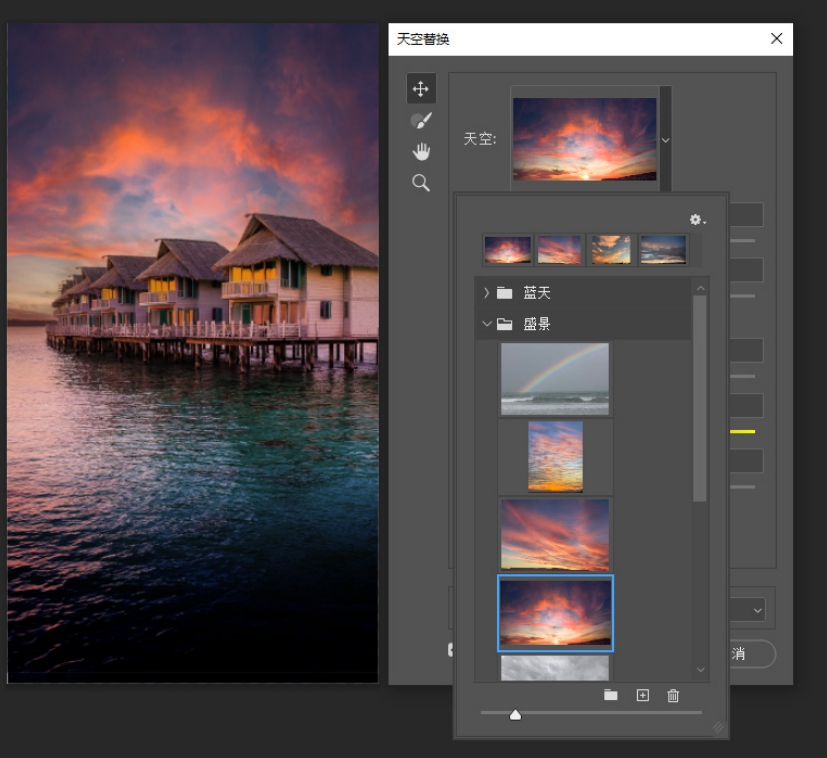Select the pink streaked clouds sky thumbnail
827x758 pixels.
tap(555, 534)
